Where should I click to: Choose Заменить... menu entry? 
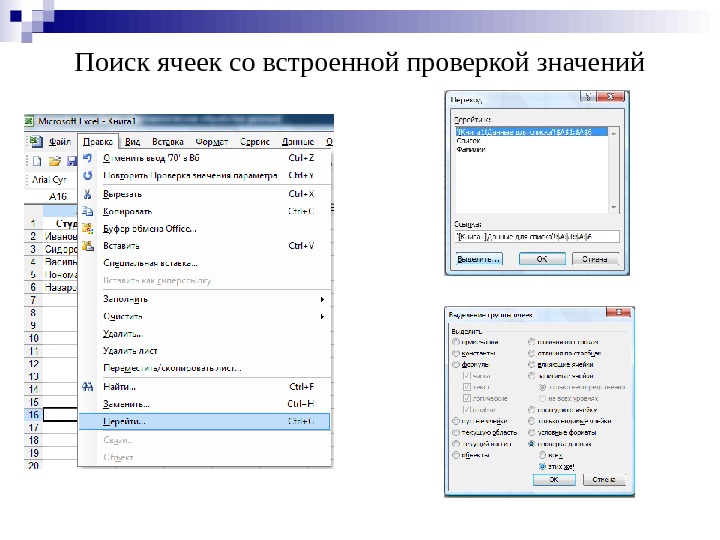[x=204, y=404]
